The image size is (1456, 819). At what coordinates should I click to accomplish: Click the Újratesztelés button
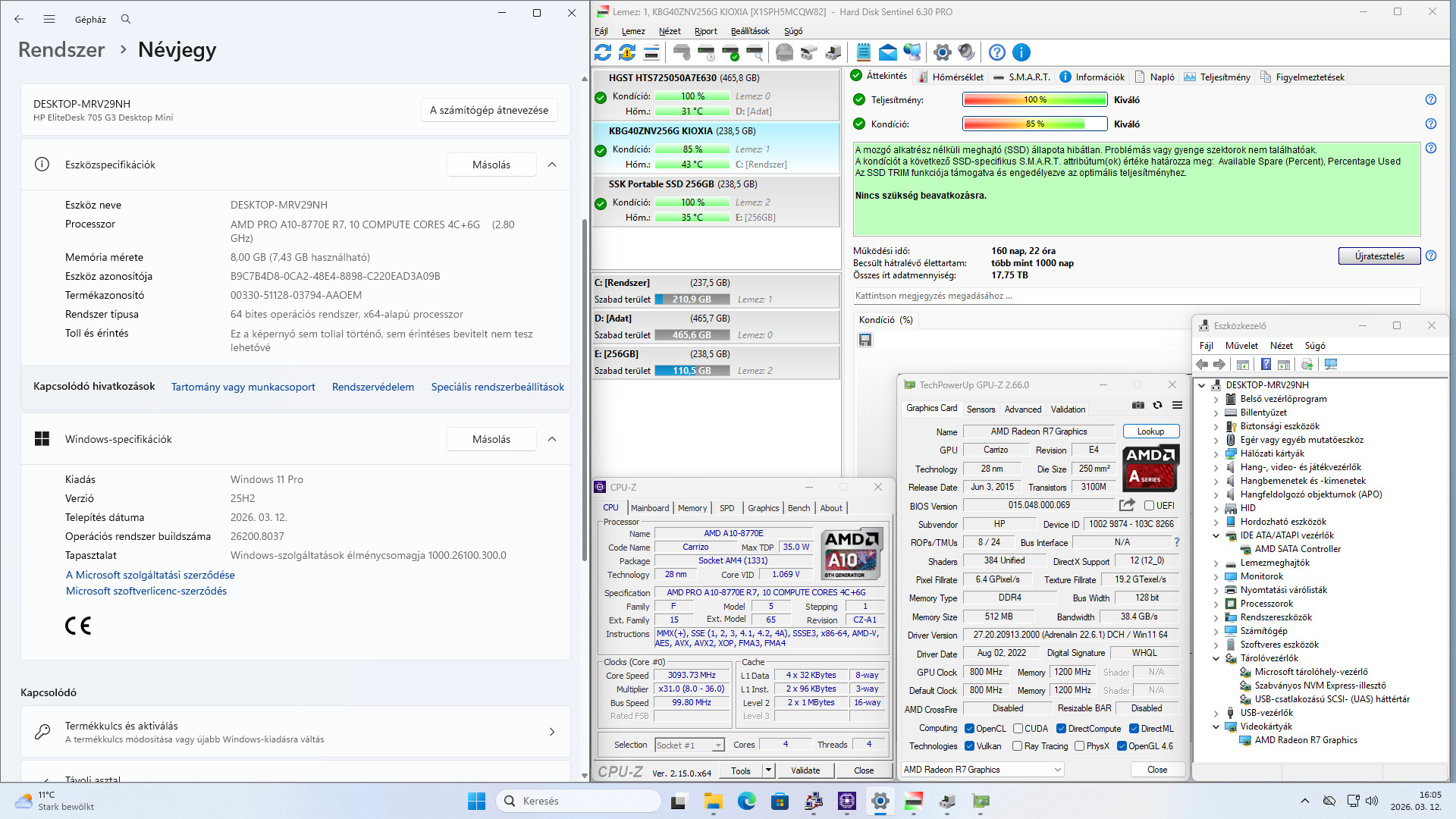[x=1379, y=256]
